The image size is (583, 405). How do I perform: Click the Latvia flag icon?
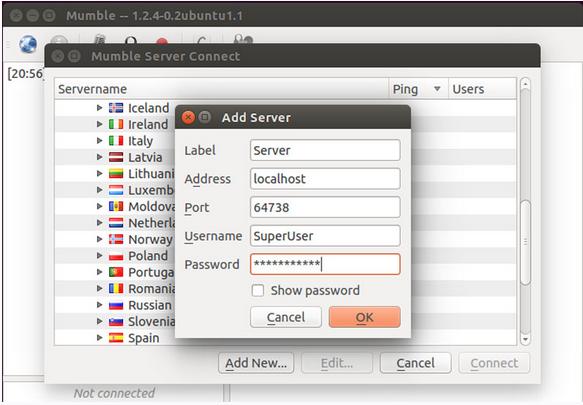[116, 157]
